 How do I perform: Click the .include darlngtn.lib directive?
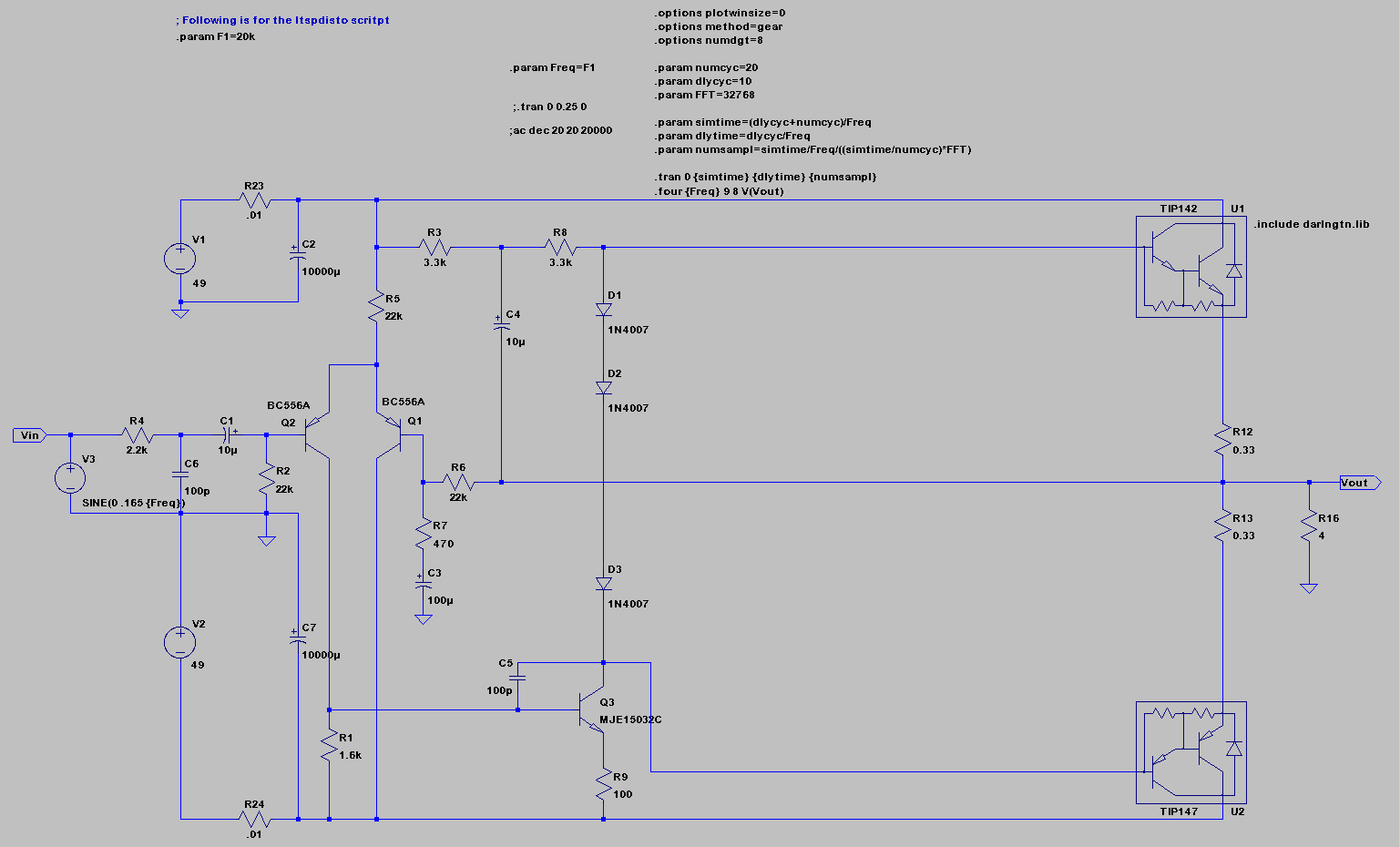click(x=1312, y=224)
